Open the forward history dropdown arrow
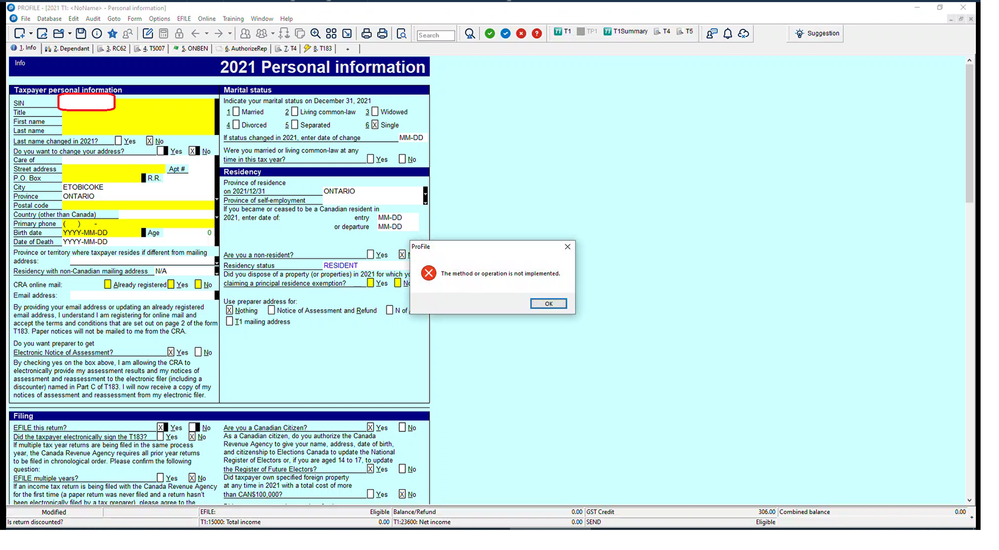The width and height of the screenshot is (999, 550). [x=230, y=34]
